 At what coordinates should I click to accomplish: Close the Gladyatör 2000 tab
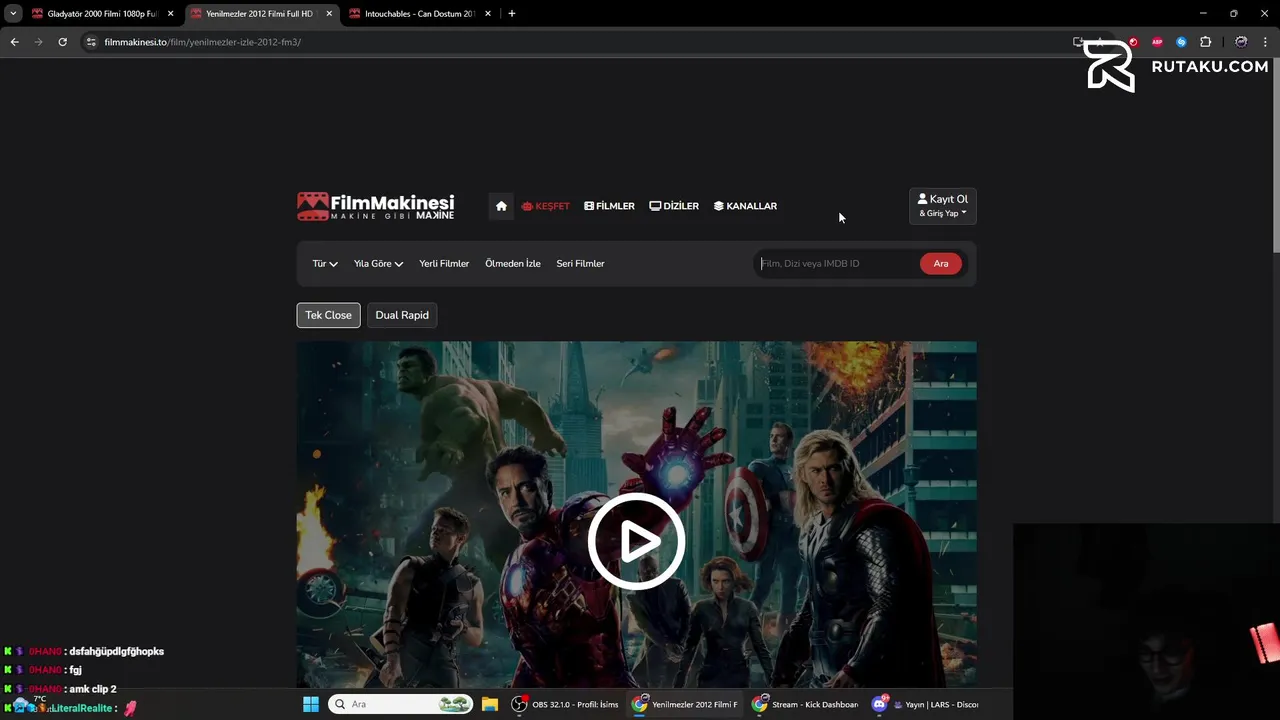point(170,14)
